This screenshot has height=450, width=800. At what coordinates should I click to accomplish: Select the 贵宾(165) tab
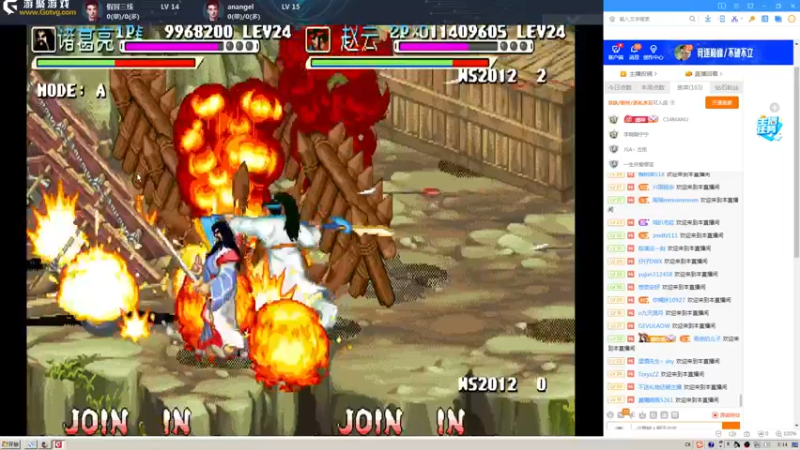(689, 88)
